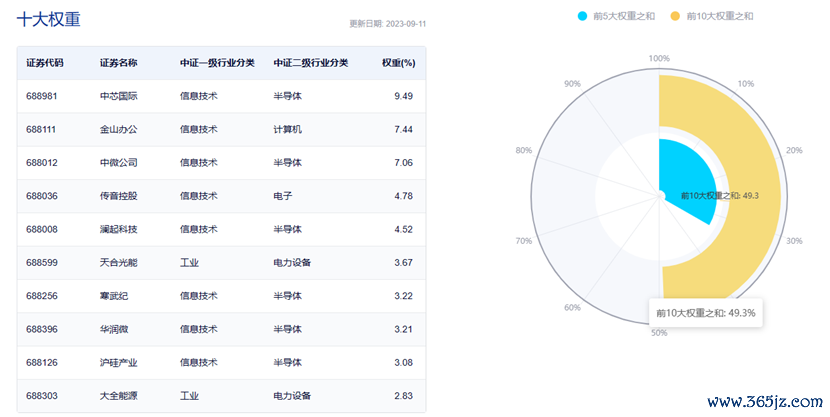This screenshot has width=830, height=417.
Task: Select the stock name 华润微
Action: tap(114, 330)
